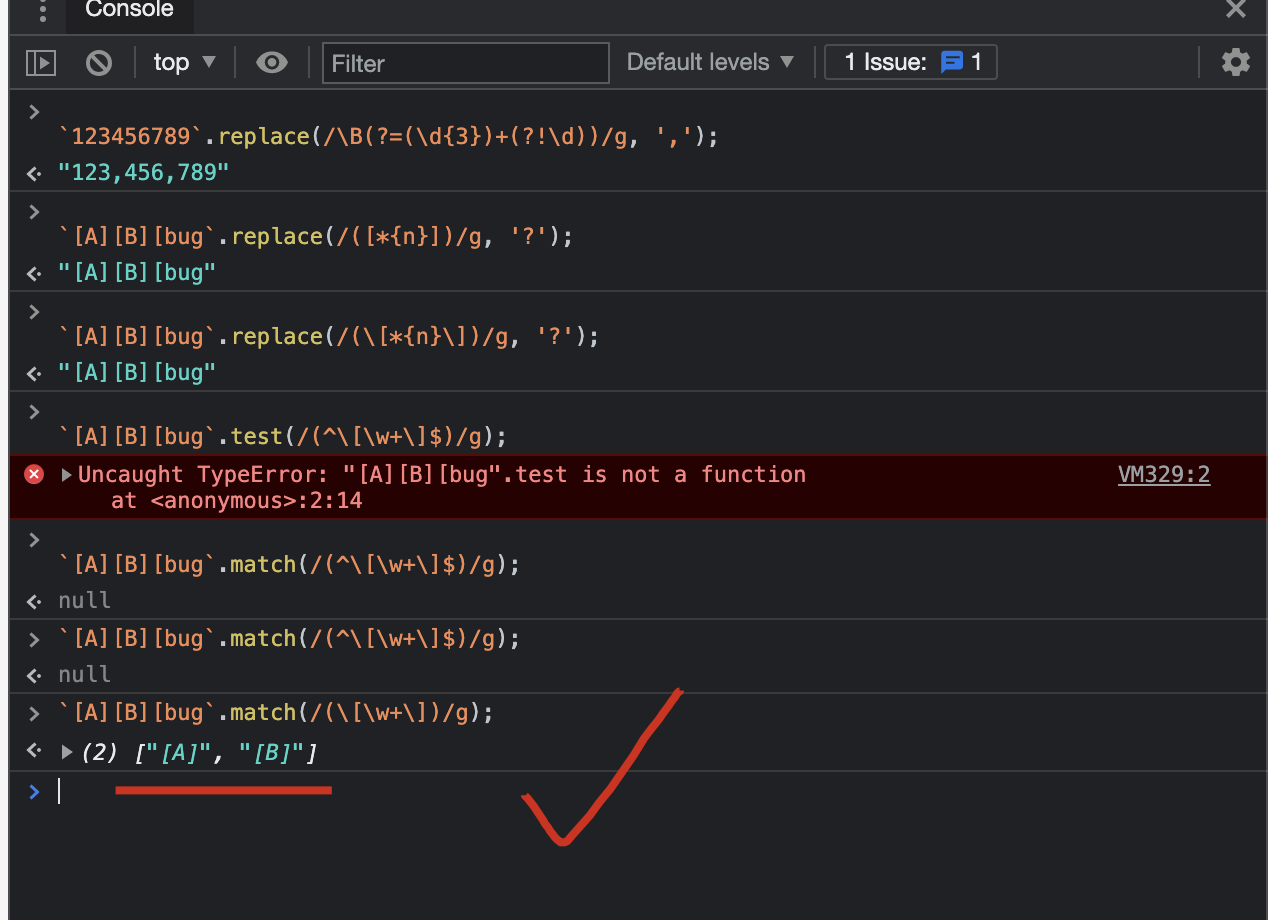Toggle the console sidebar panel icon
Viewport: 1268px width, 920px height.
40,62
